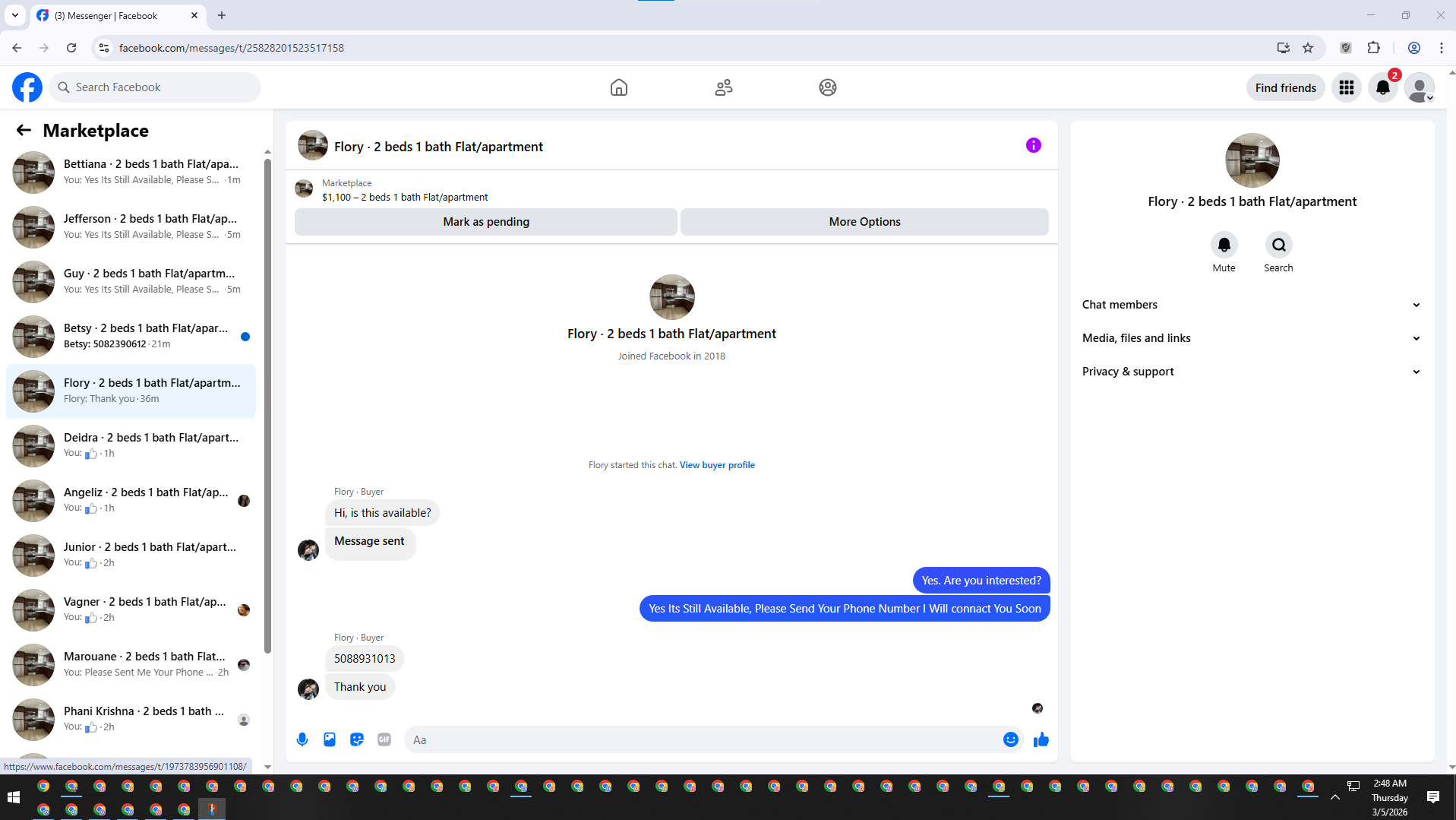Open Bettiana conversation
This screenshot has width=1456, height=820.
coord(131,172)
